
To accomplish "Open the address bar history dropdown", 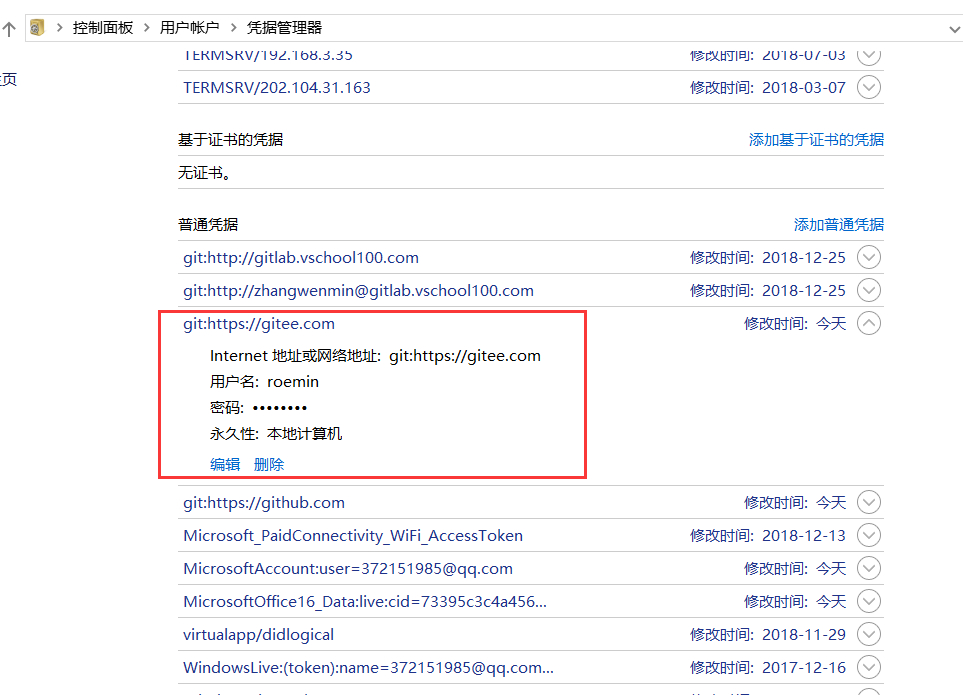I will [x=954, y=29].
